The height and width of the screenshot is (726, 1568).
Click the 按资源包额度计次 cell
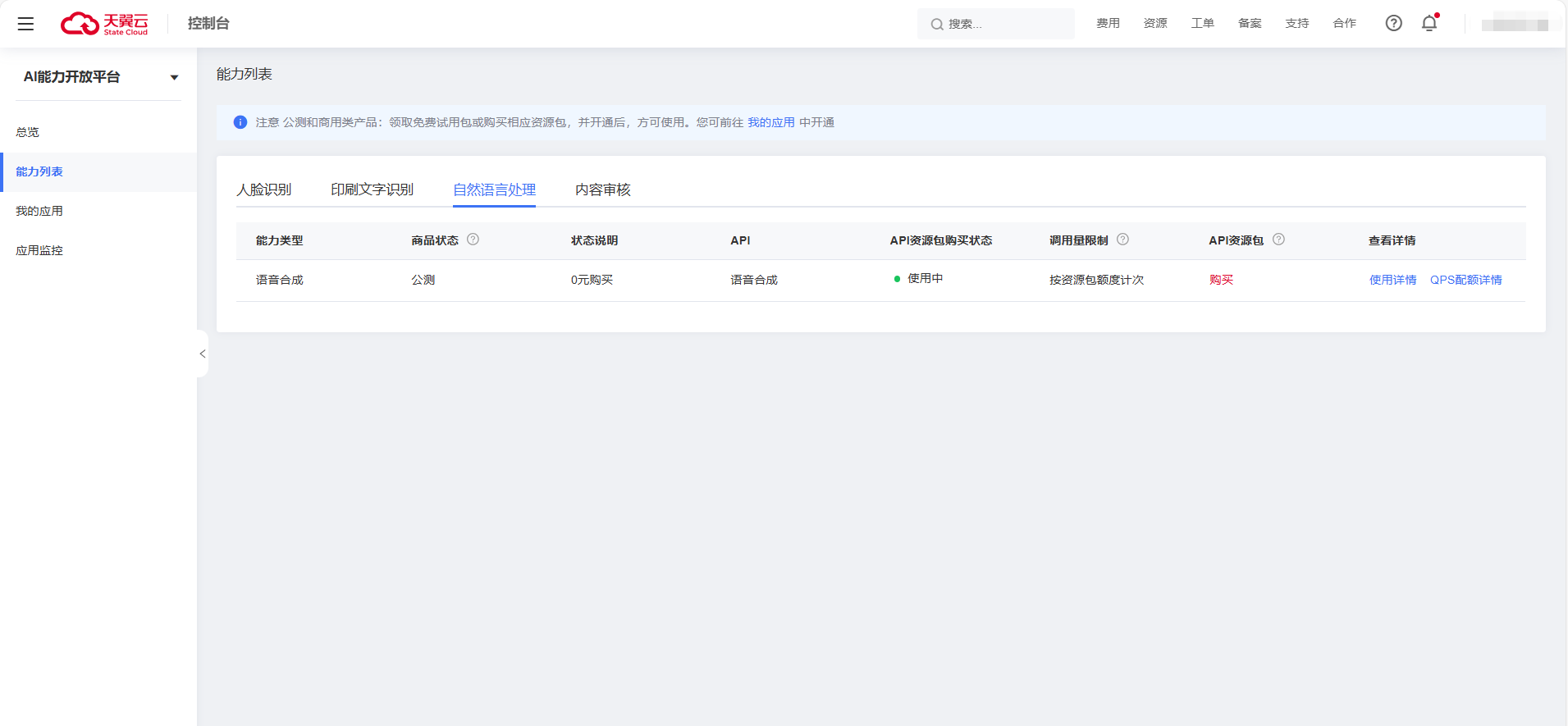pyautogui.click(x=1096, y=280)
